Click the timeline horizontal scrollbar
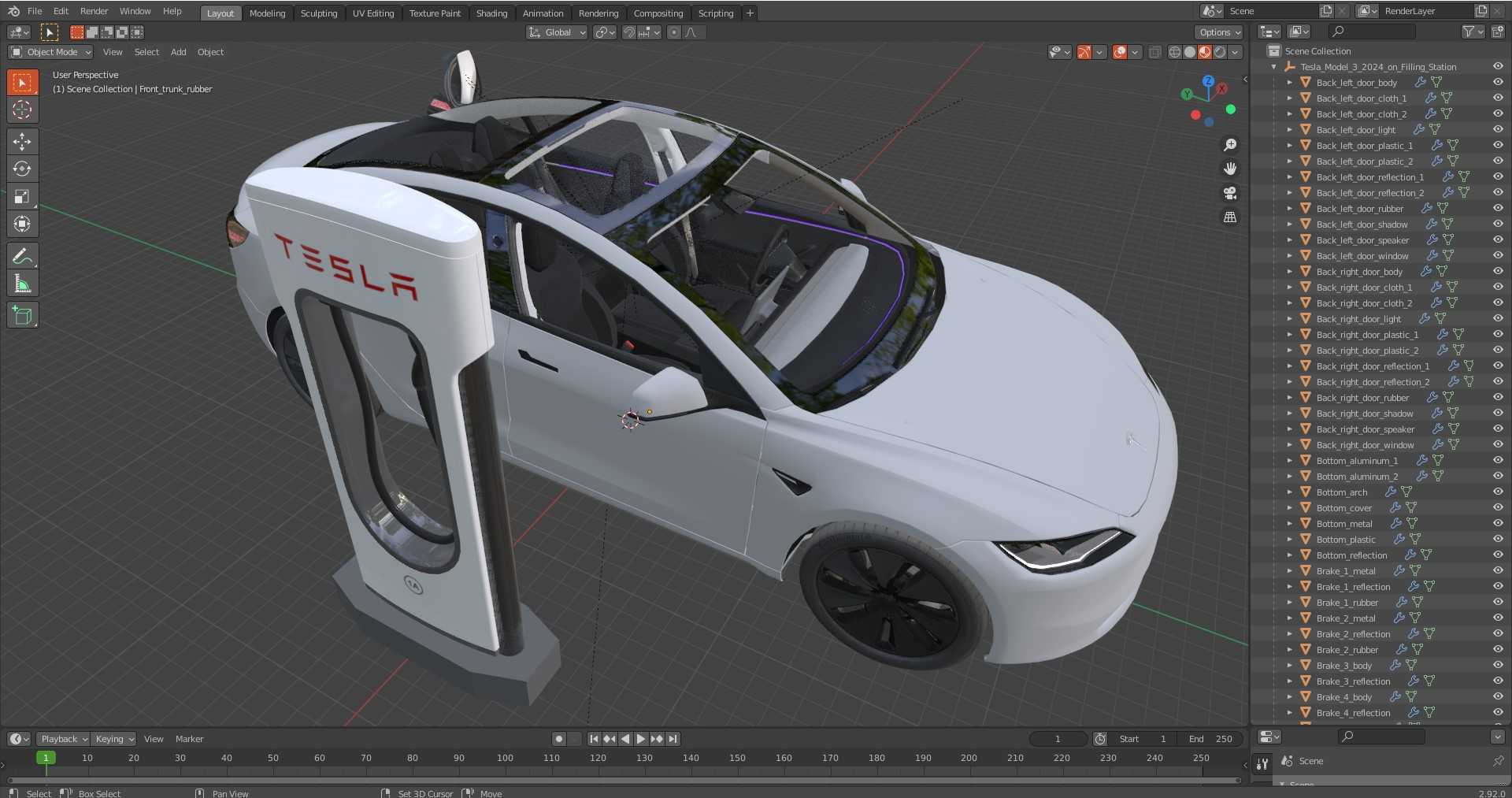Viewport: 1512px width, 798px height. pos(624,781)
